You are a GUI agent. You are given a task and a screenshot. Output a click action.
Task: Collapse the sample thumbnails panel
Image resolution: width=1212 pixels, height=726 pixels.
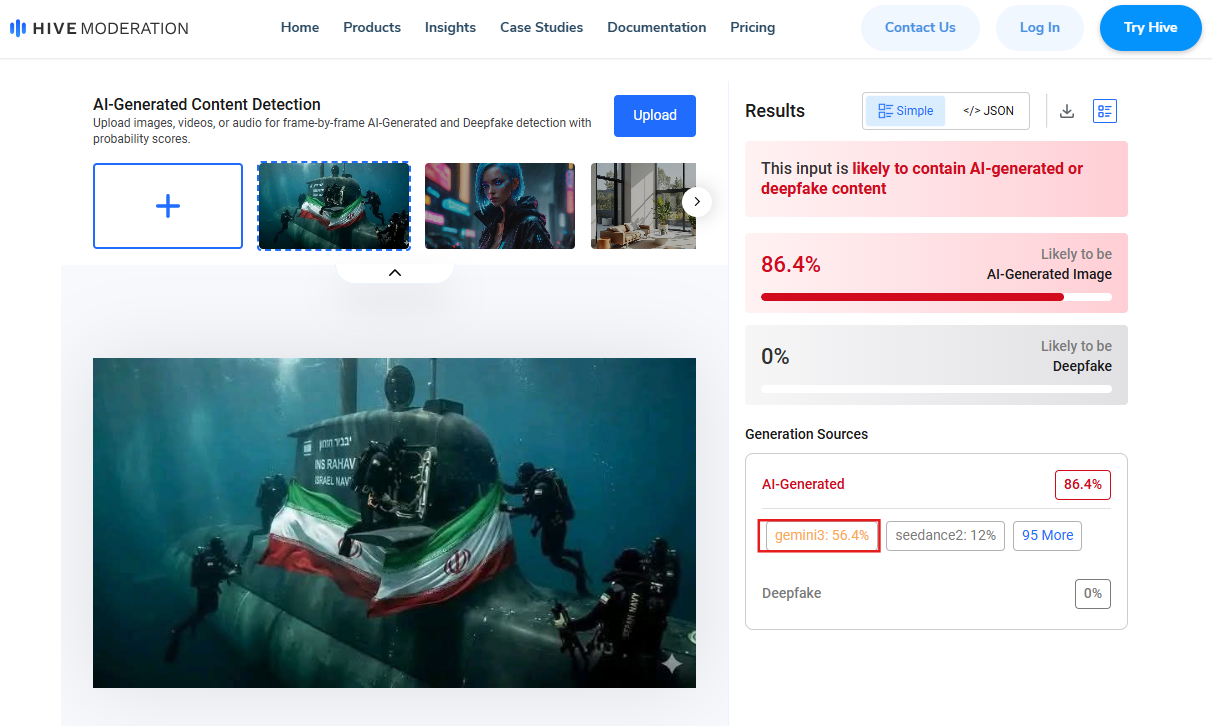(x=394, y=272)
